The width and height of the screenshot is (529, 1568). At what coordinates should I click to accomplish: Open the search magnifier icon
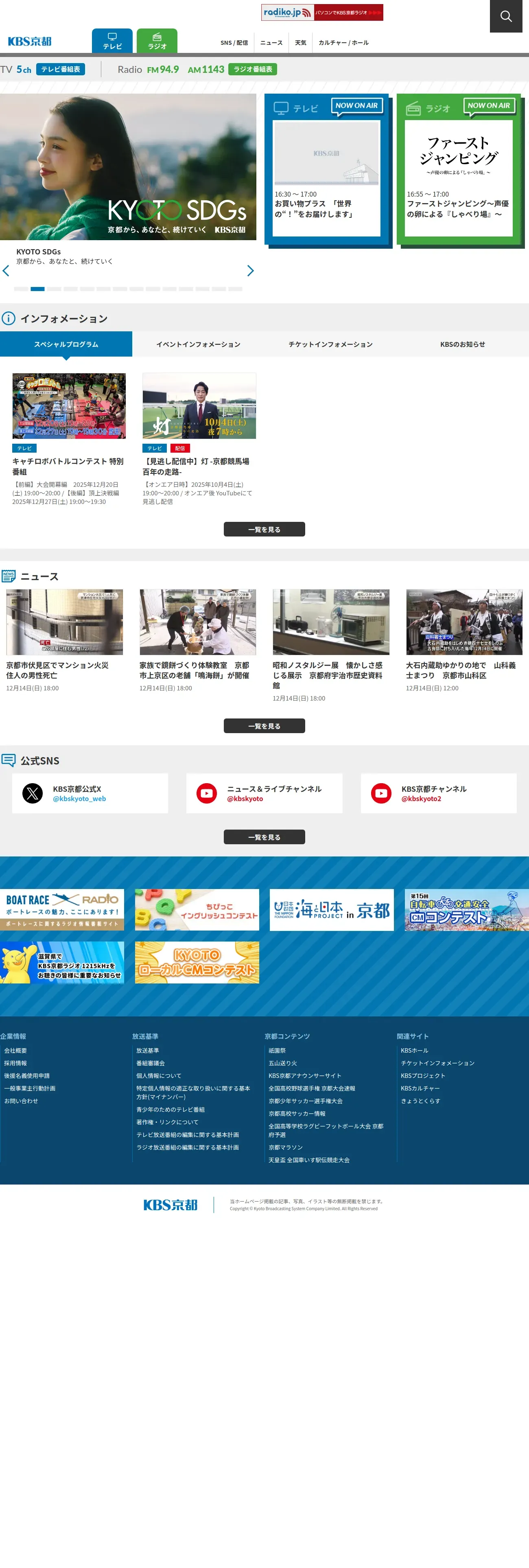[x=506, y=16]
